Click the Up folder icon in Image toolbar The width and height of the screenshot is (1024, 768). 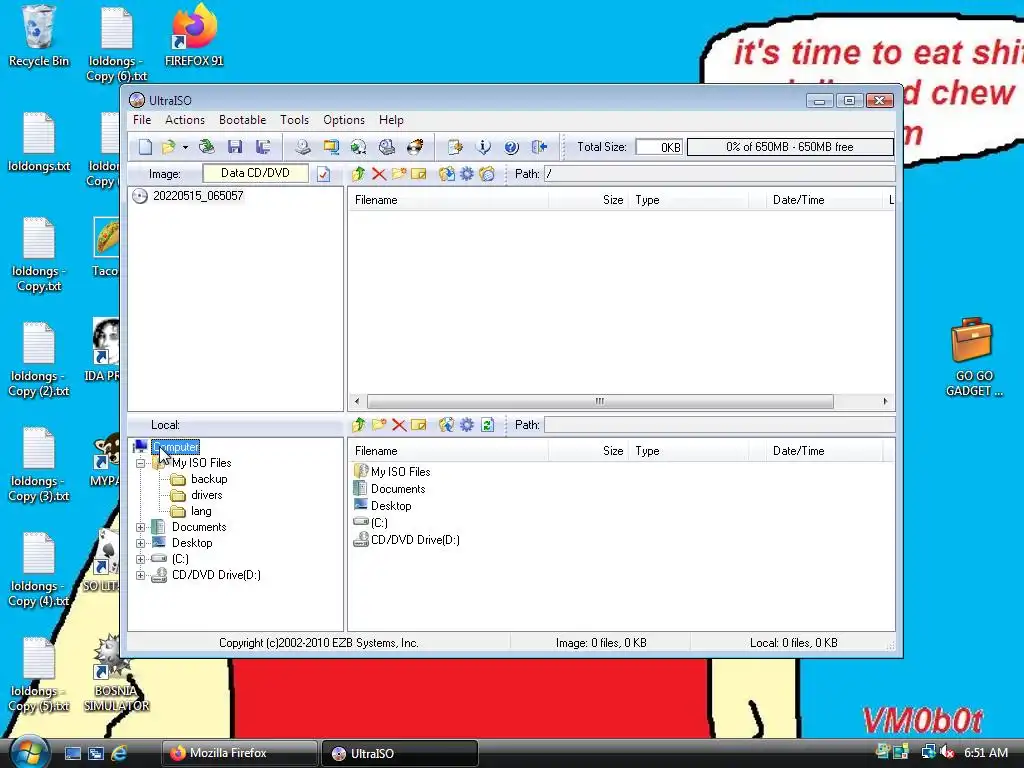[x=358, y=174]
